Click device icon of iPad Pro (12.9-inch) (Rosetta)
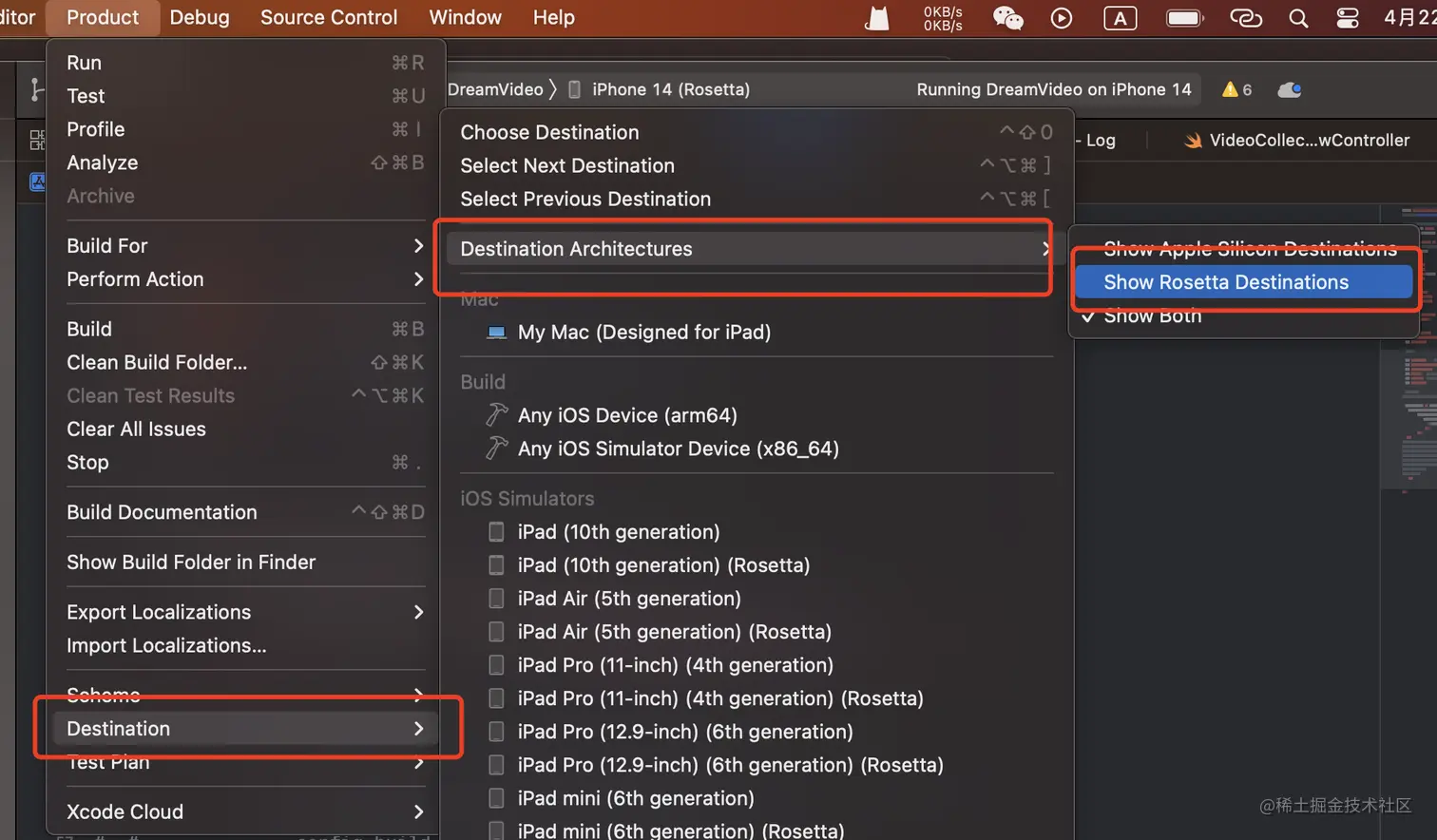1437x840 pixels. (x=496, y=765)
